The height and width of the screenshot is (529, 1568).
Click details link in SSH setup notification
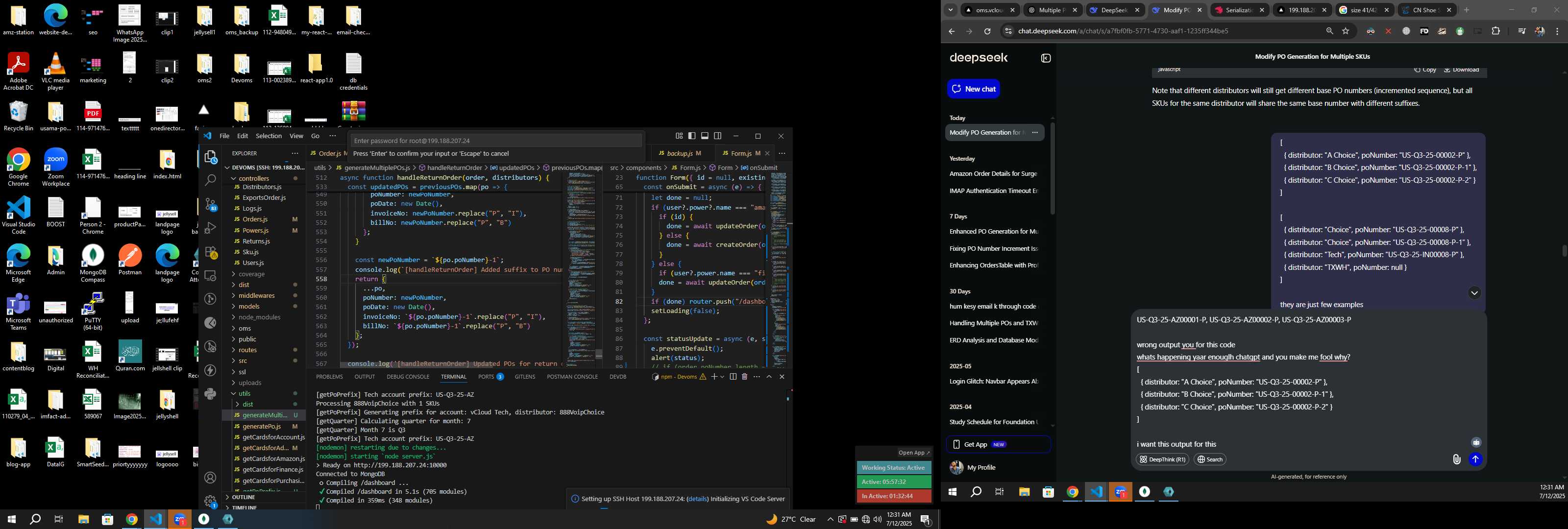(698, 499)
